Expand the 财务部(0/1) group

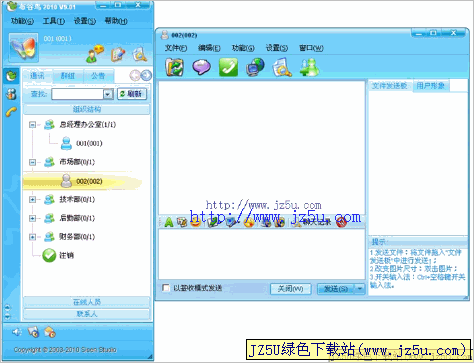[32, 237]
